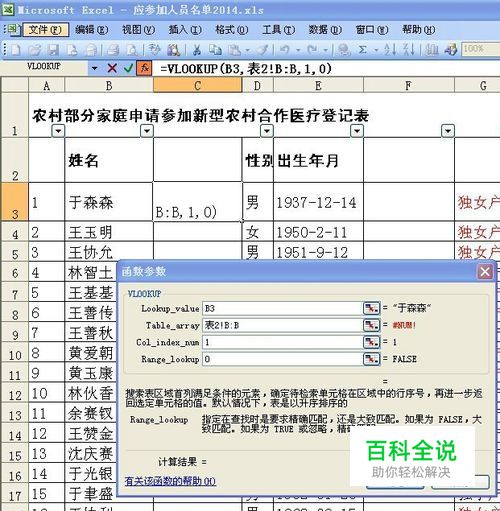Click the Redo toolbar icon
500x511 pixels.
click(x=312, y=50)
